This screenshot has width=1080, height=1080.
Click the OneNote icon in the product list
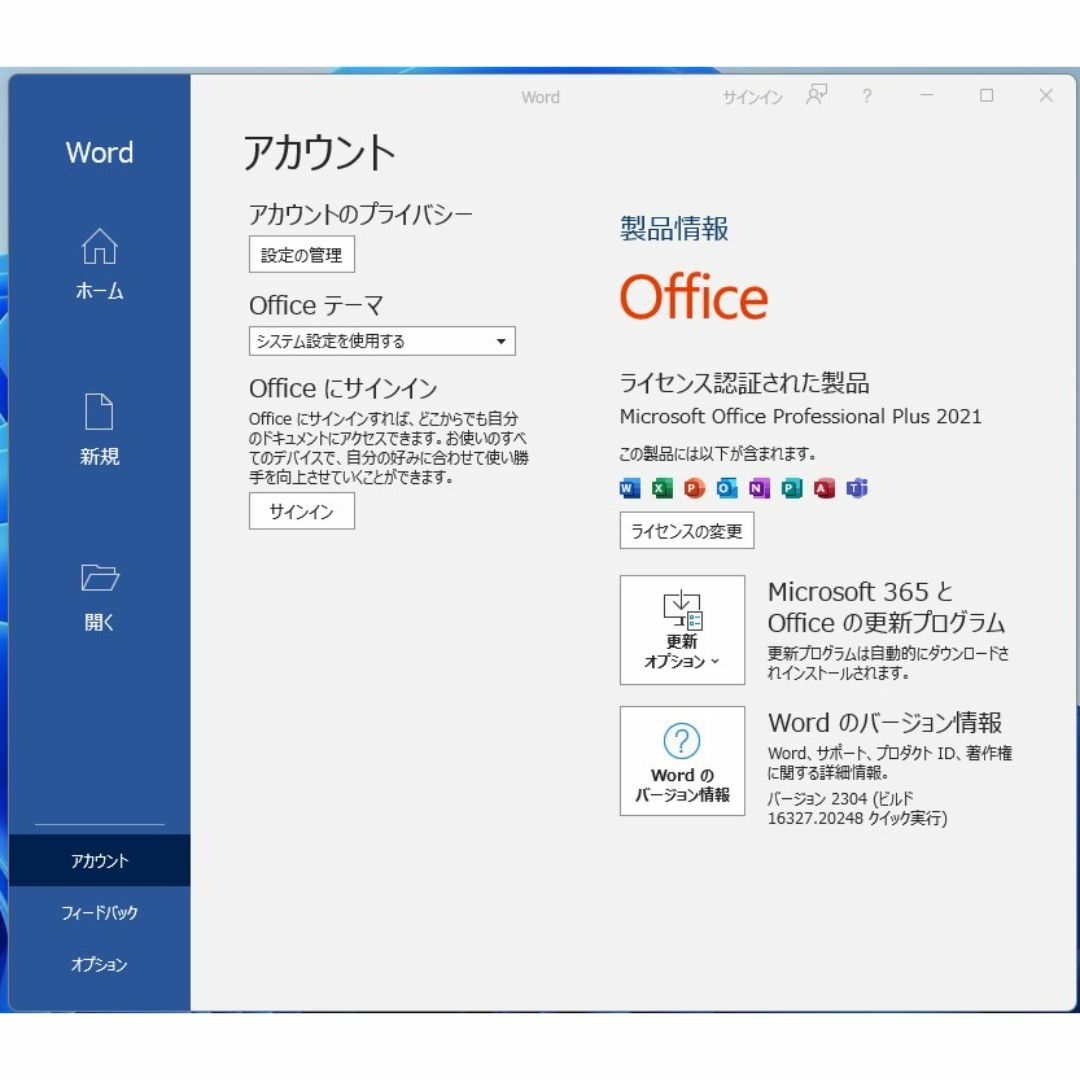tap(758, 488)
